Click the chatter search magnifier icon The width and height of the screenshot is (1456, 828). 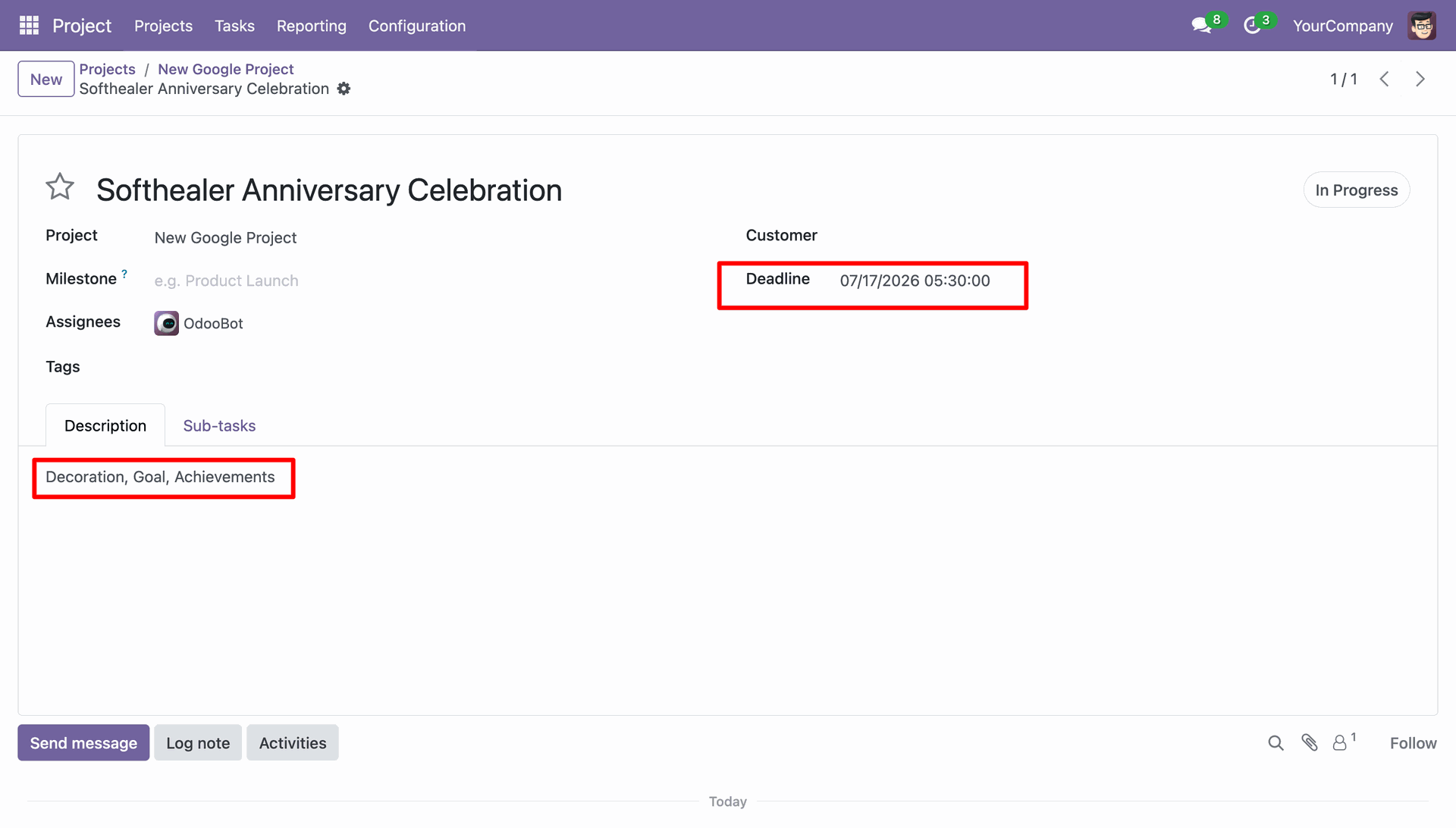[x=1276, y=743]
